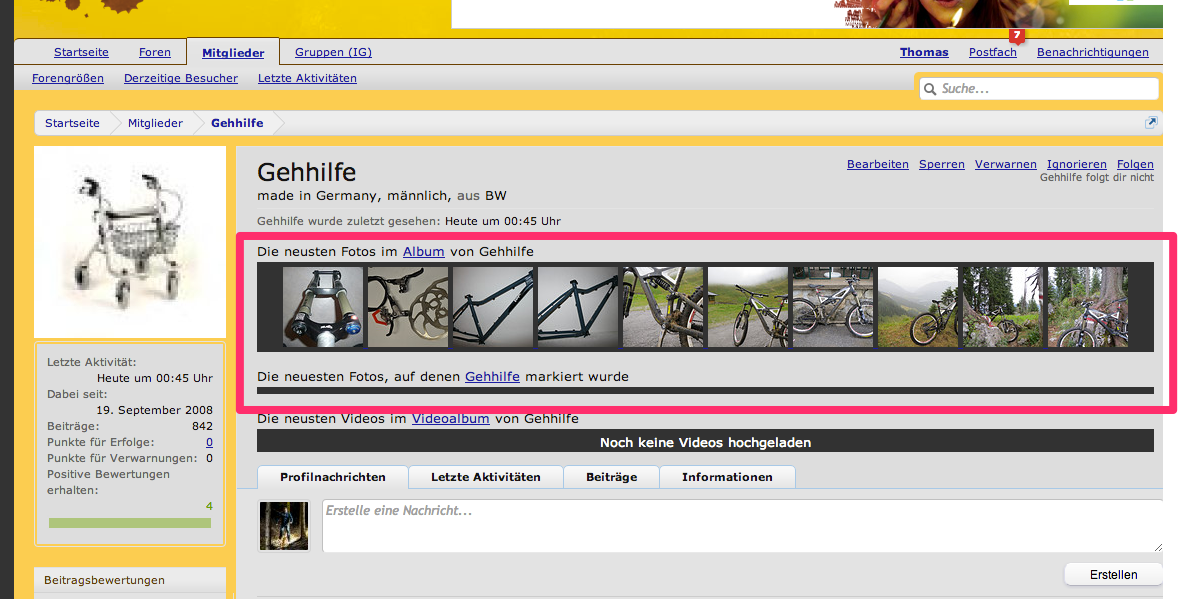1197x599 pixels.
Task: Open the Gruppen (IG) navigation tab
Action: 334,52
